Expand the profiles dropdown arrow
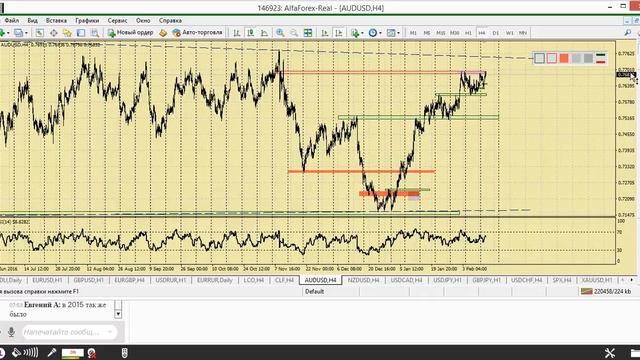The image size is (640, 360). click(26, 33)
